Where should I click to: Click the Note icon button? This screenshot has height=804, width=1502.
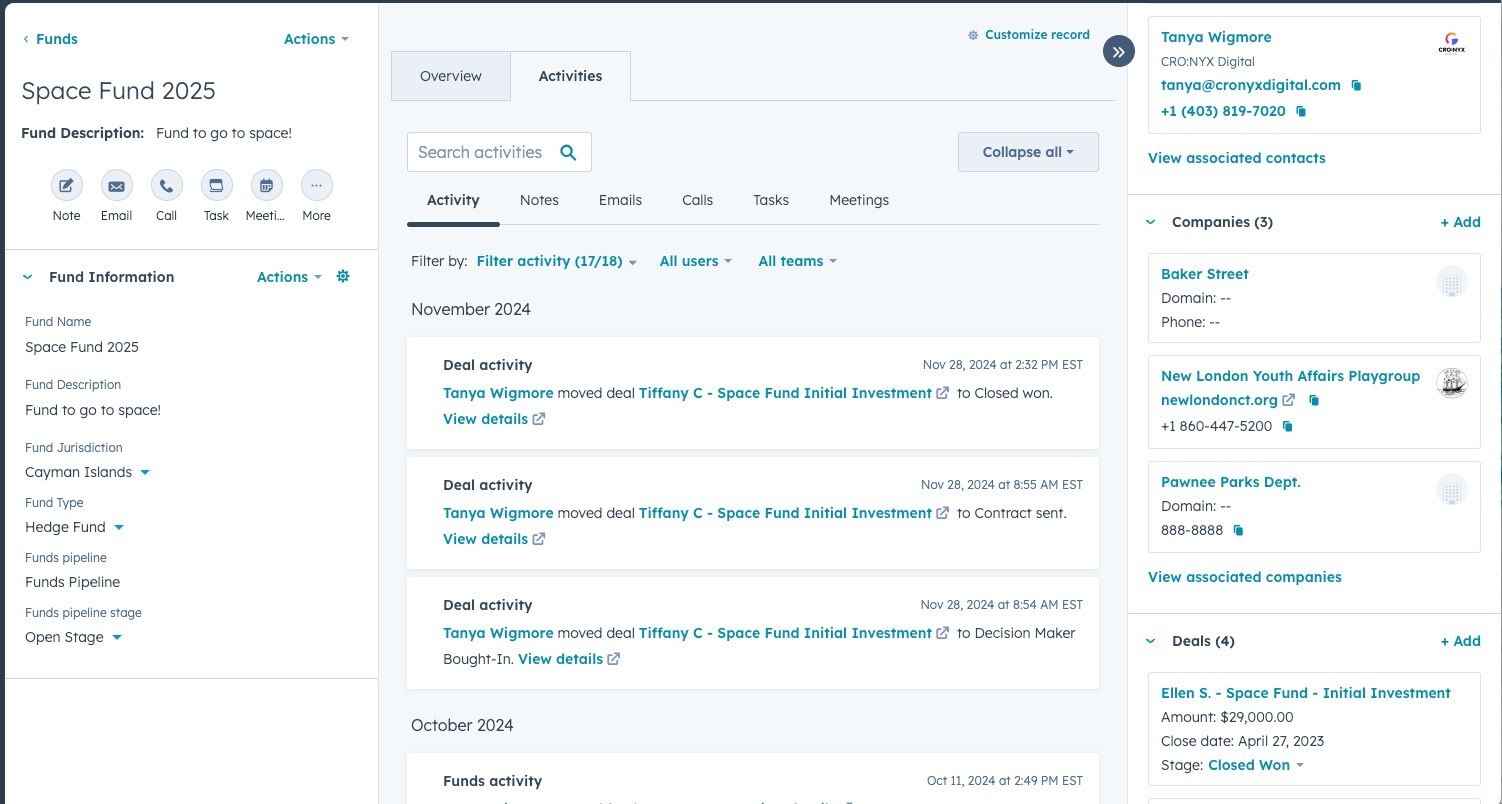tap(66, 186)
